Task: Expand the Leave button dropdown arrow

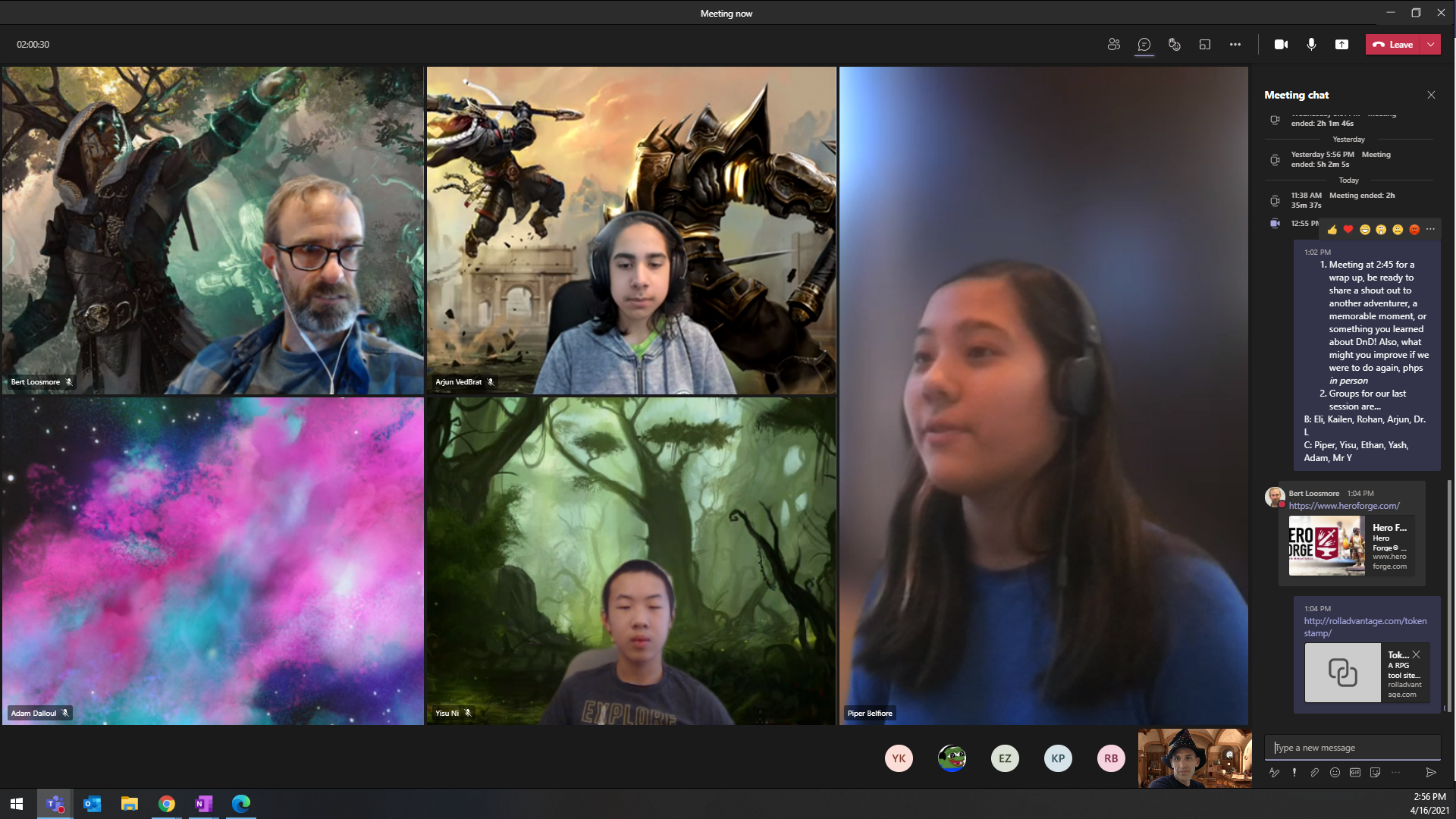Action: click(1431, 45)
